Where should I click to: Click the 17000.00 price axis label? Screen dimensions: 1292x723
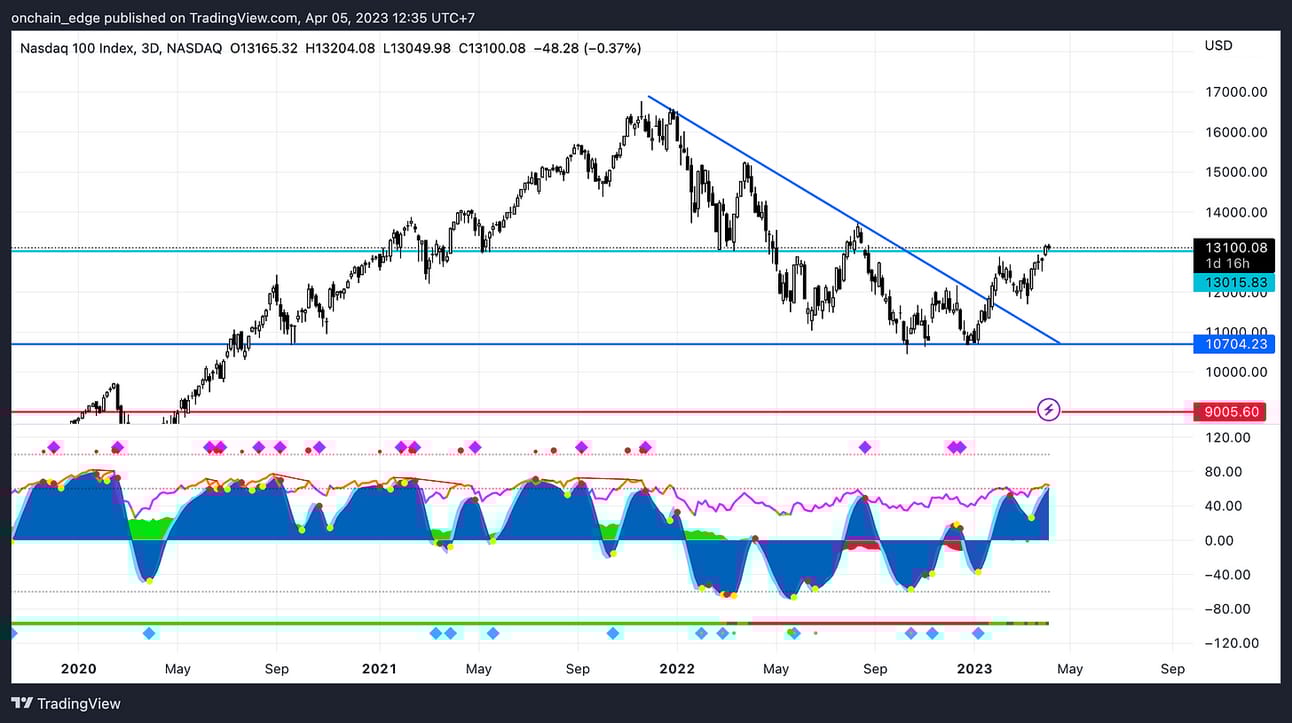pos(1237,92)
